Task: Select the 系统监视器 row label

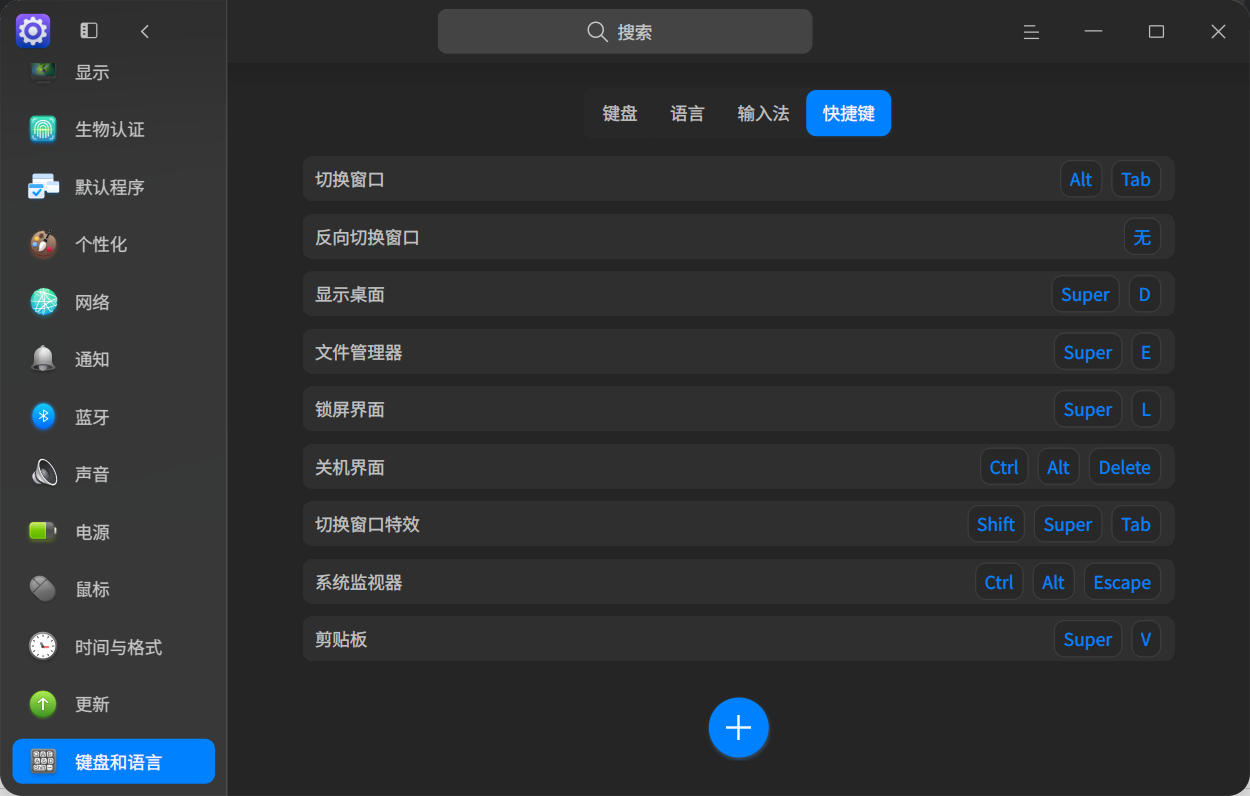Action: 359,583
